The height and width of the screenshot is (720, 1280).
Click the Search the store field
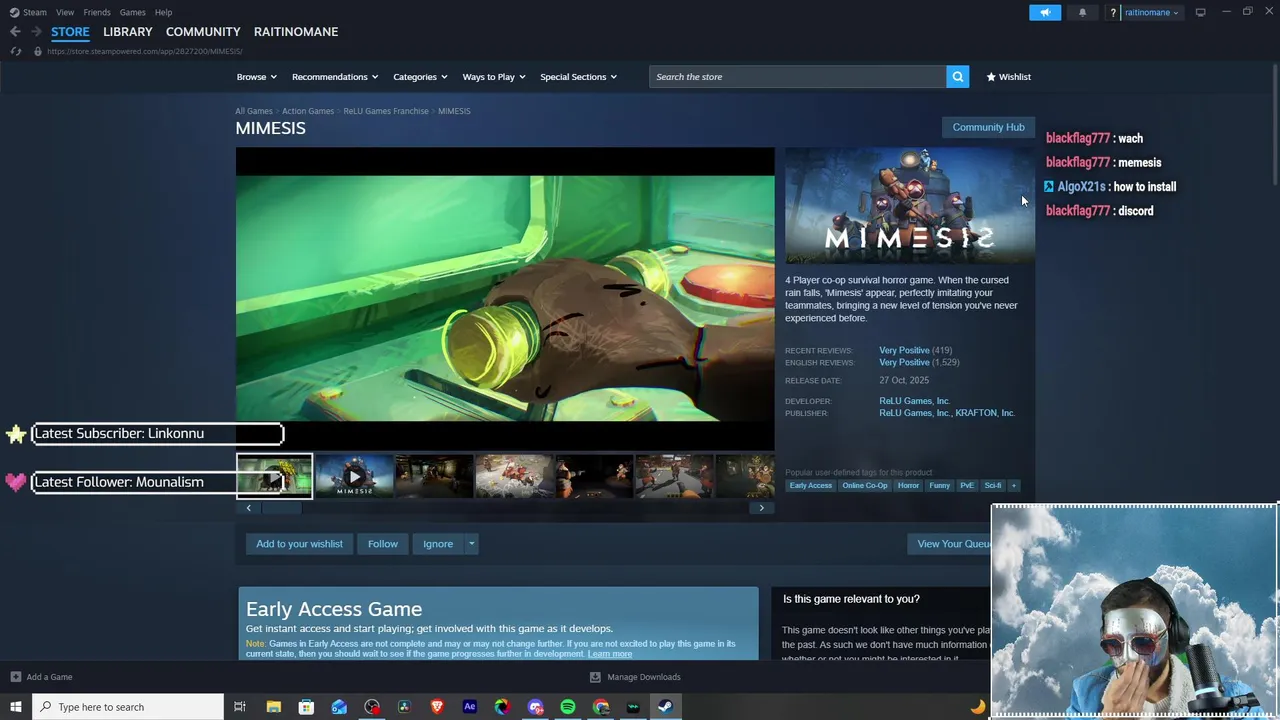(798, 77)
